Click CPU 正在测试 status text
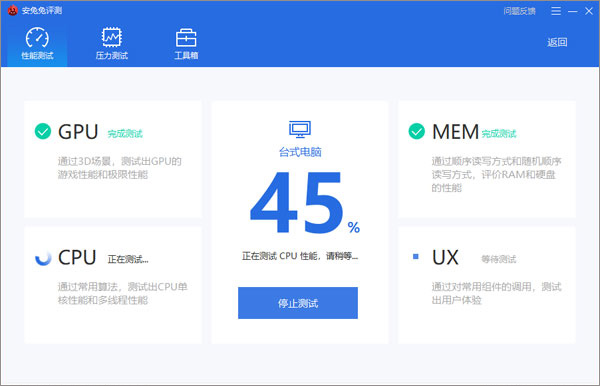 pyautogui.click(x=128, y=259)
